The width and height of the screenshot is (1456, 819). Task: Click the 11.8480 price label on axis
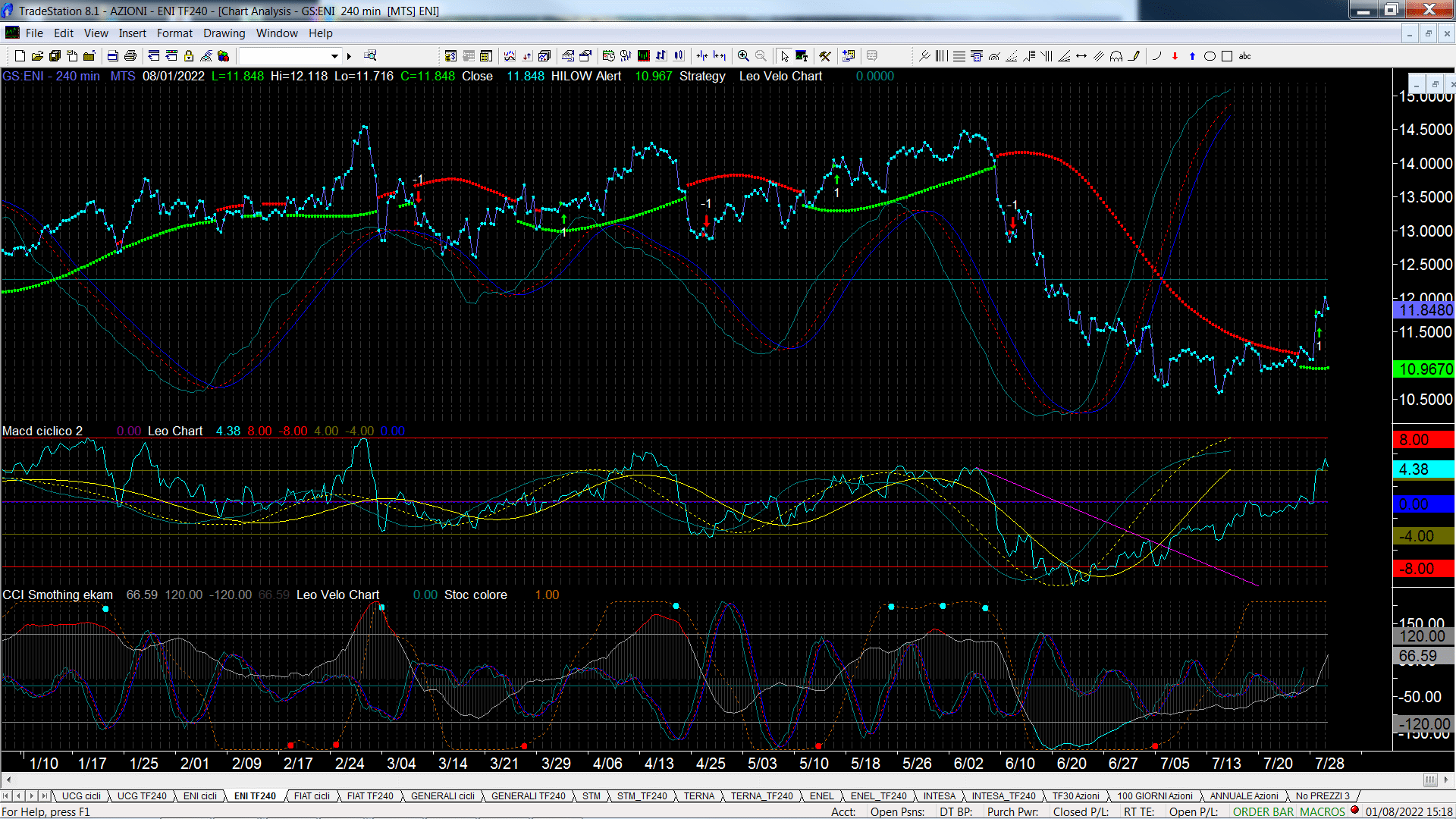click(1424, 310)
